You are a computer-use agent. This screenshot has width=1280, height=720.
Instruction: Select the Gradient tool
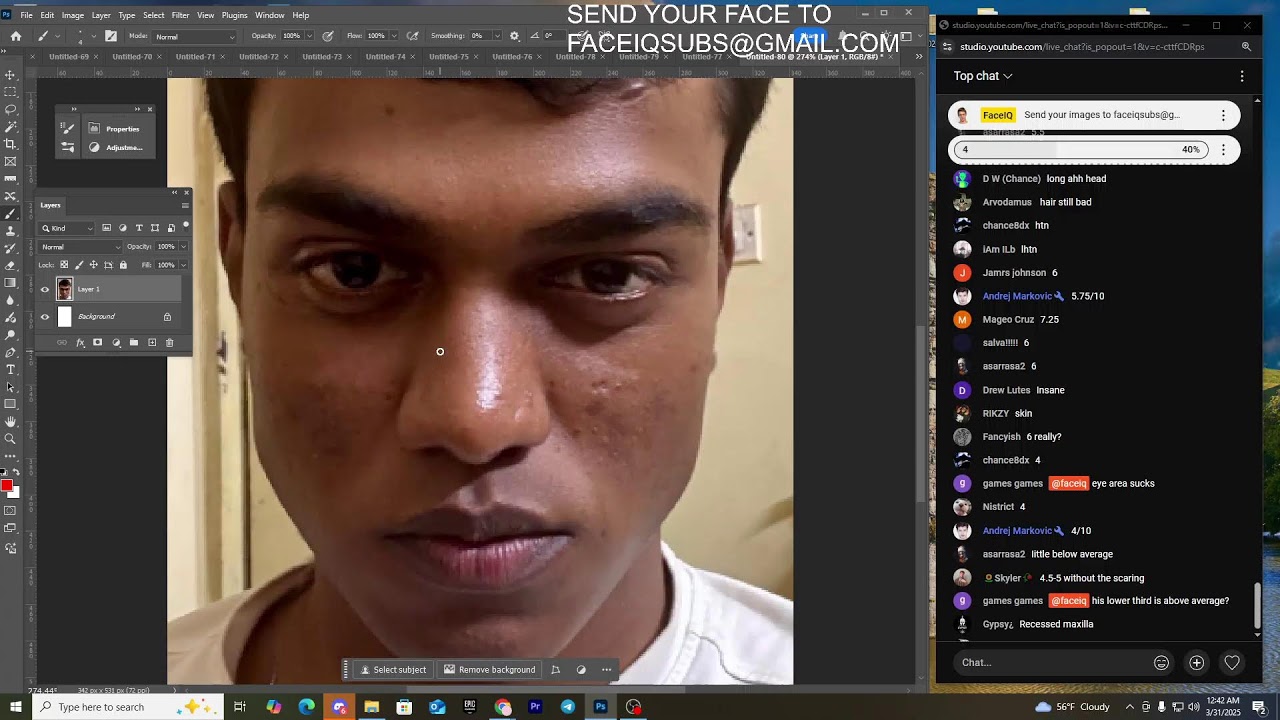tap(10, 283)
